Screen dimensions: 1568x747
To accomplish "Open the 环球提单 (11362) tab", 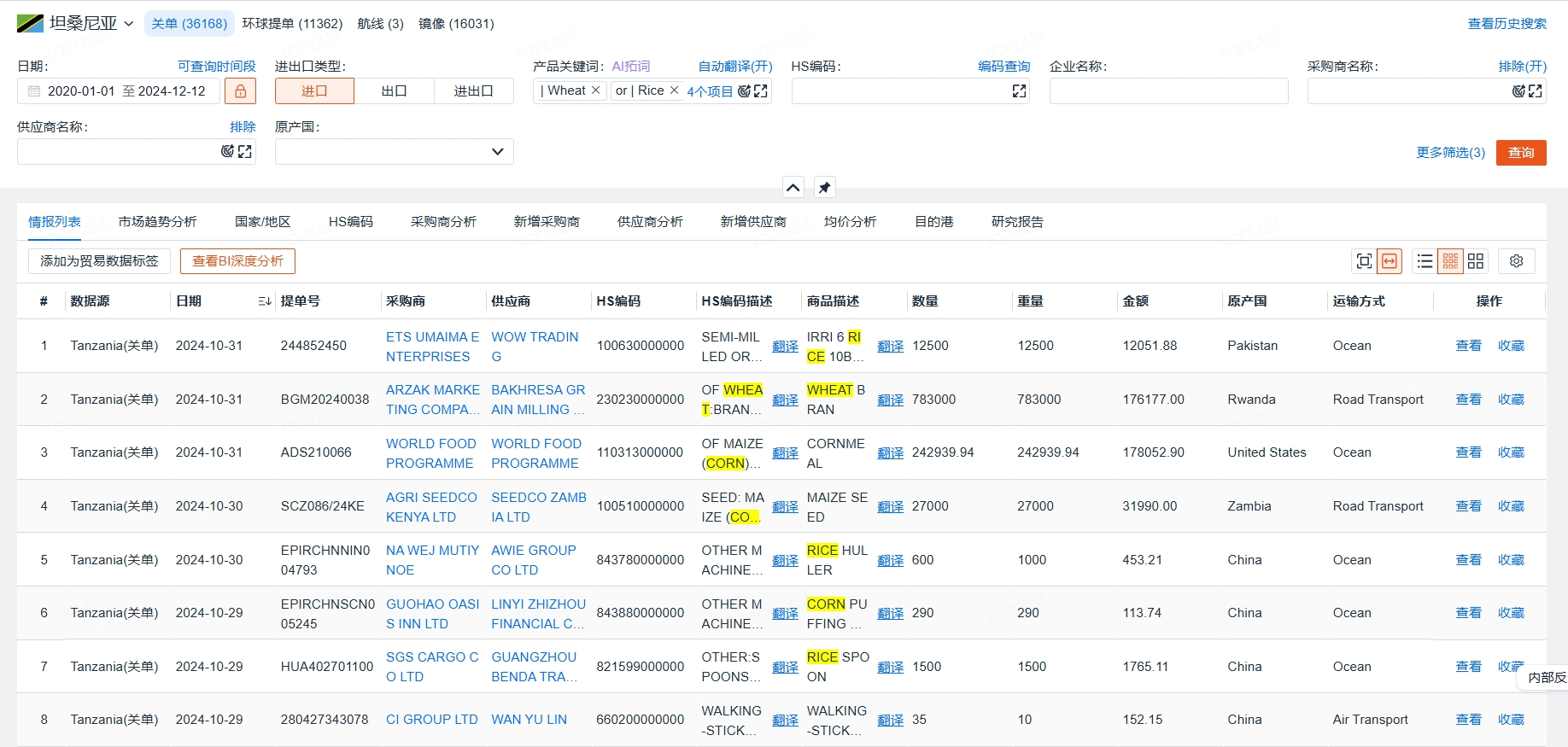I will (292, 24).
